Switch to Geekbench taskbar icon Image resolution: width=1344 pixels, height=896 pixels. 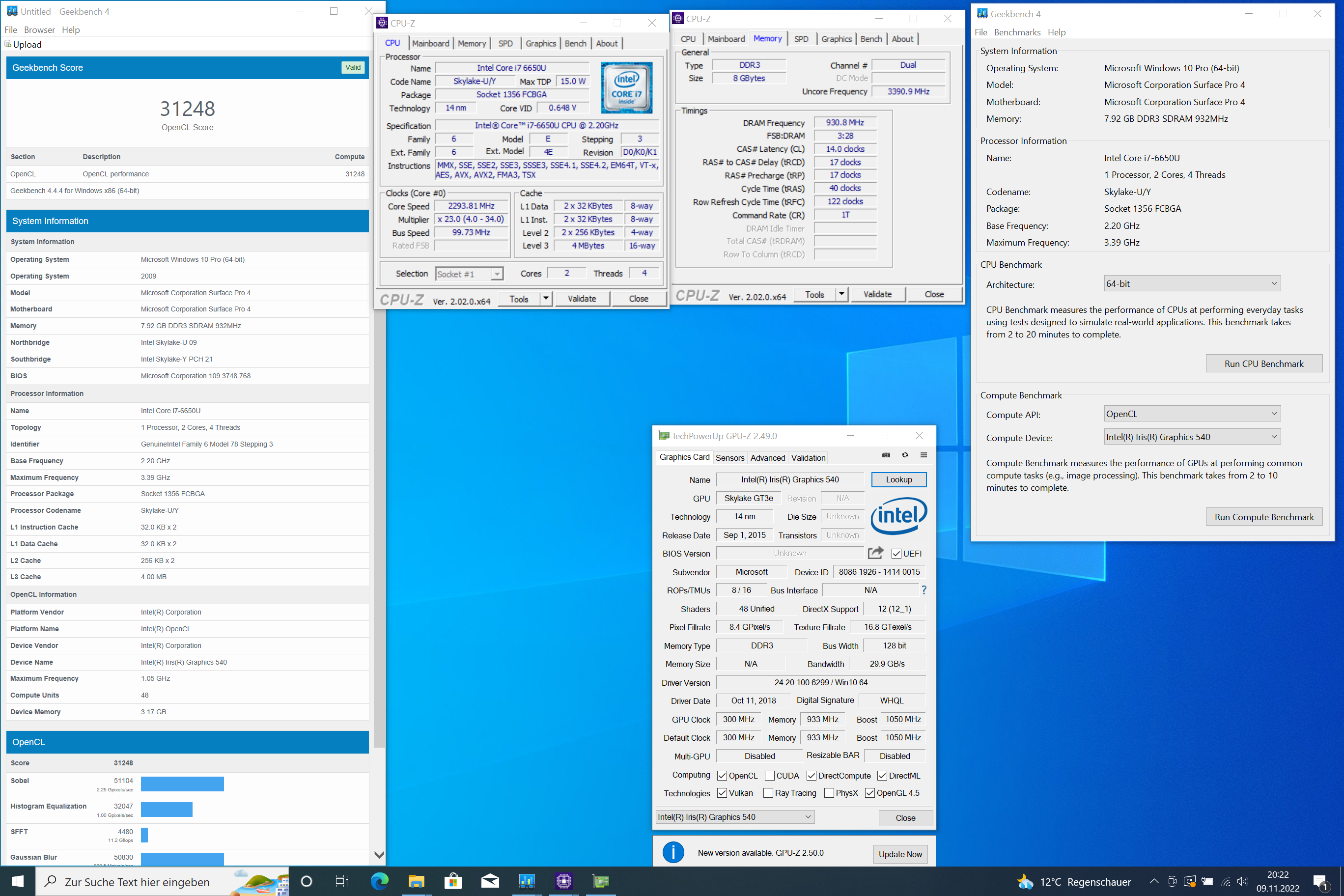coord(526,881)
